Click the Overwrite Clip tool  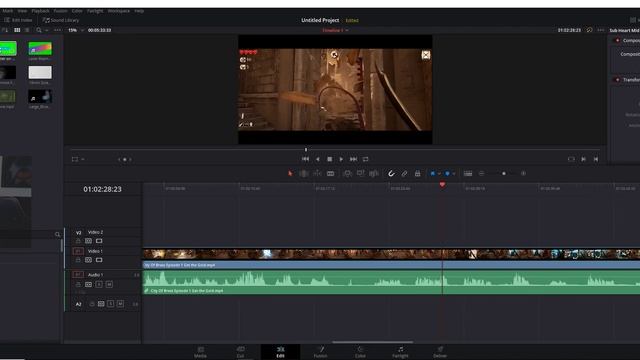[360, 173]
